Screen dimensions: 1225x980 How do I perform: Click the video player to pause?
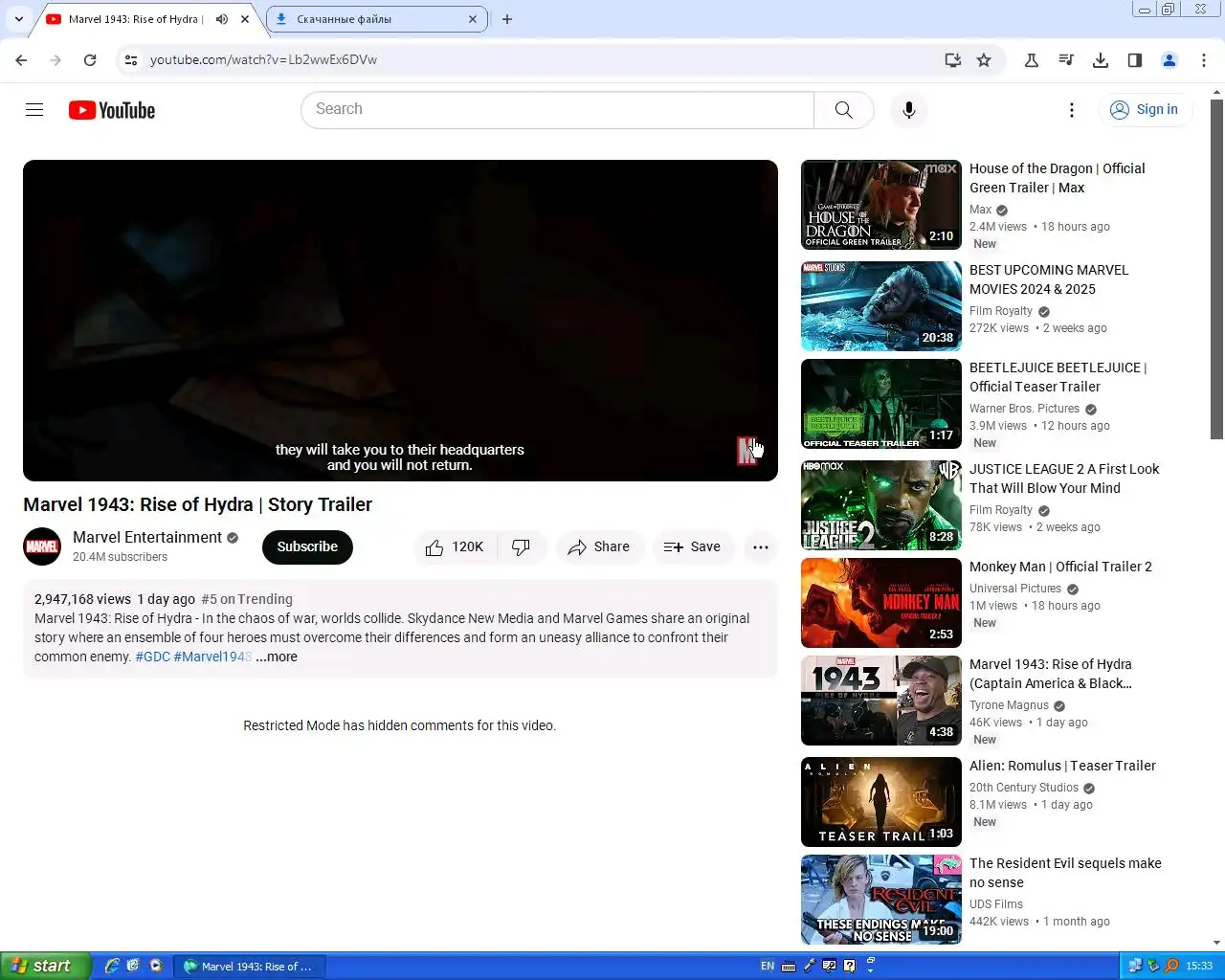pos(400,321)
